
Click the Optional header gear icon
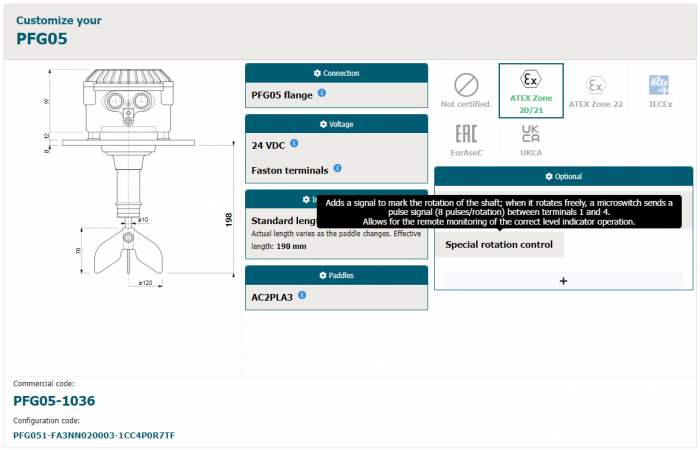[548, 177]
